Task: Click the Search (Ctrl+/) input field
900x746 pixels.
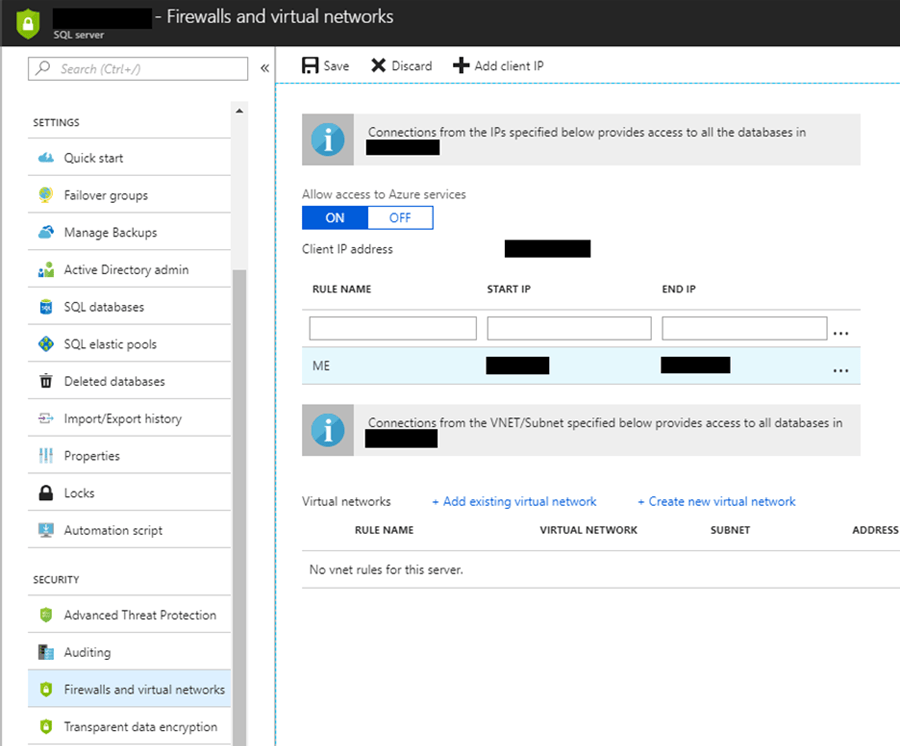Action: [x=138, y=69]
